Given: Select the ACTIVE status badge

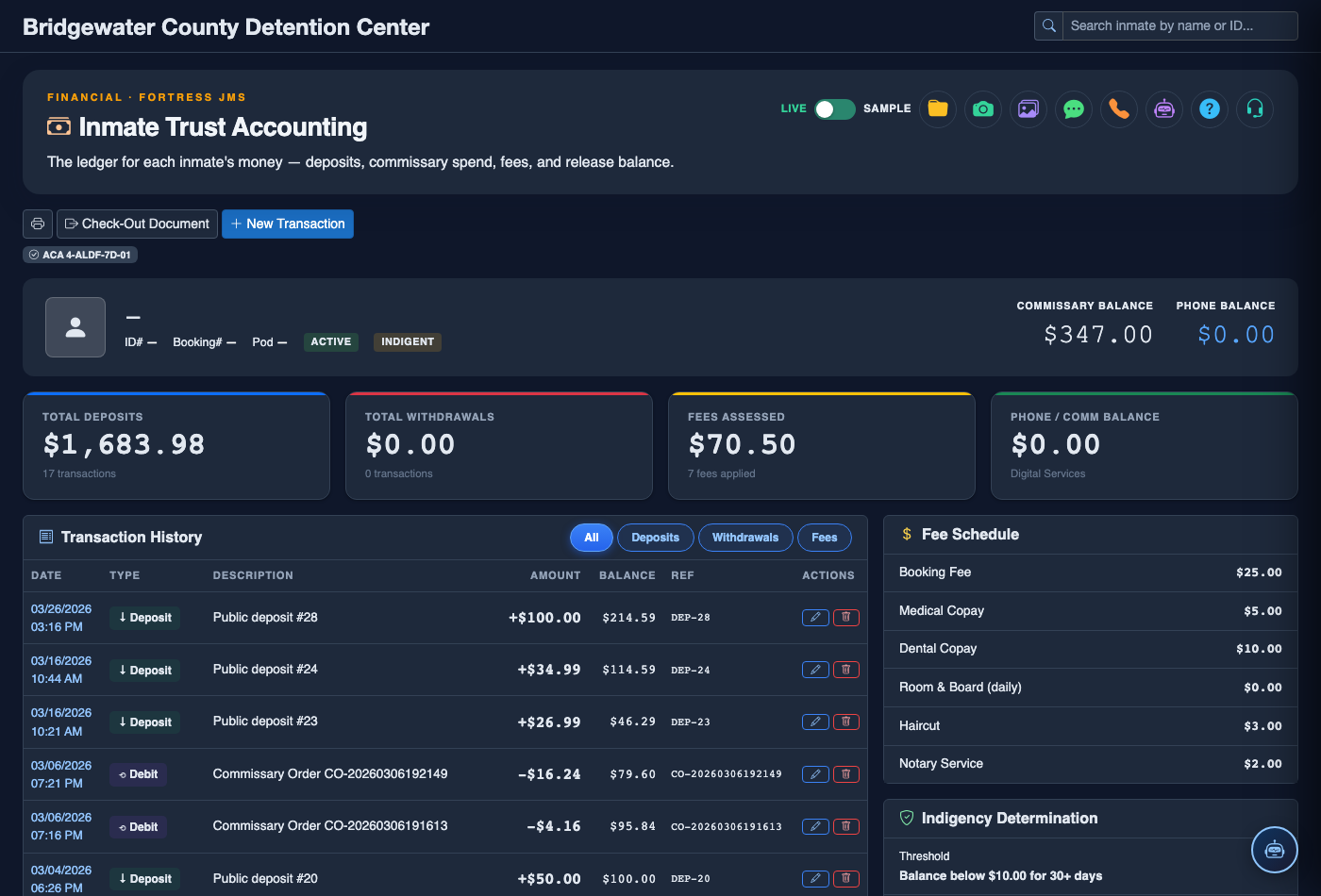Looking at the screenshot, I should (x=331, y=342).
